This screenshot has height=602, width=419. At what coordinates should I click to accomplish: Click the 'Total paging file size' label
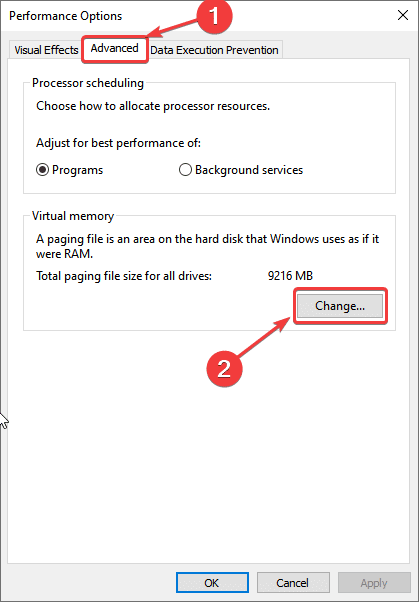tap(124, 276)
